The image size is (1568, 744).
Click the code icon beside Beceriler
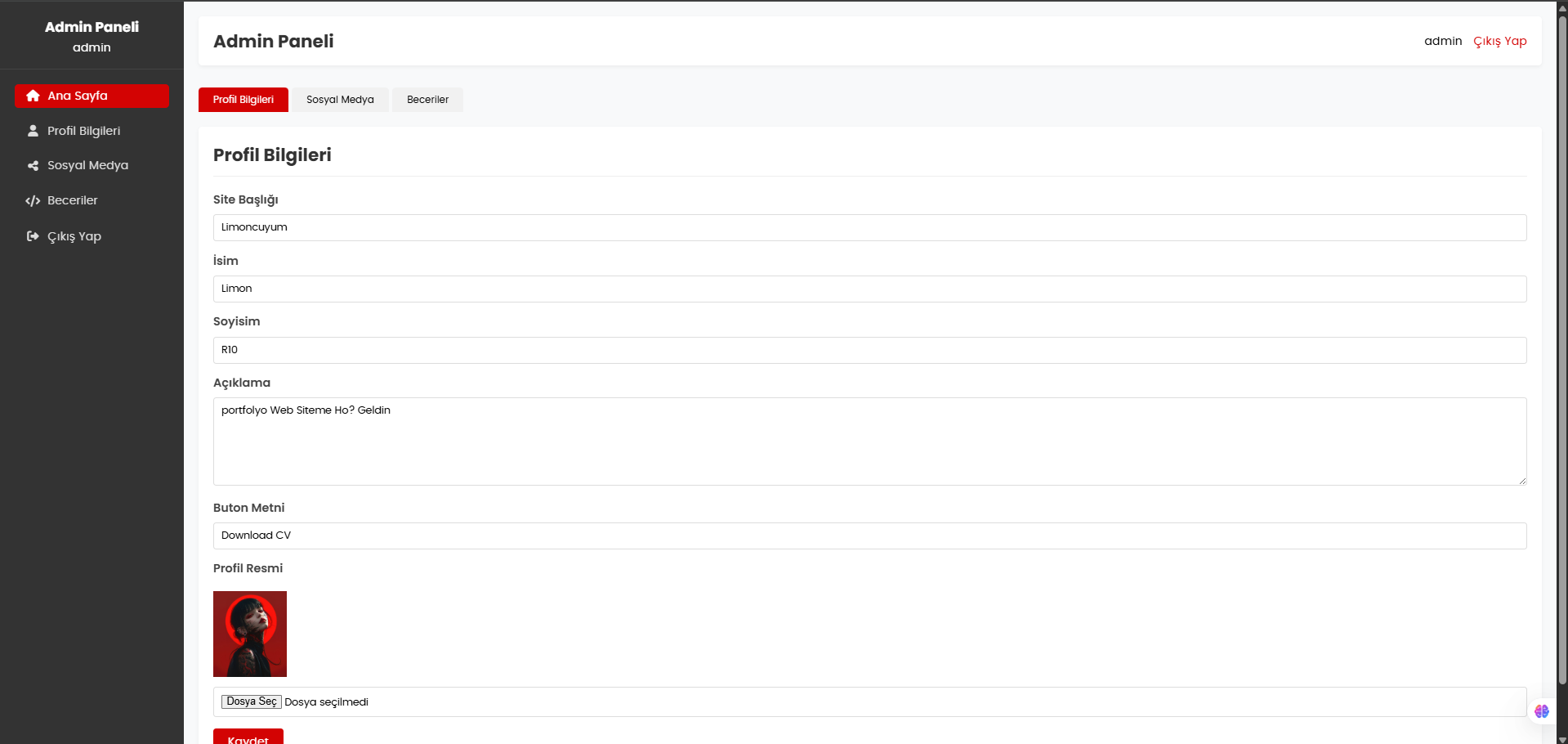[33, 201]
